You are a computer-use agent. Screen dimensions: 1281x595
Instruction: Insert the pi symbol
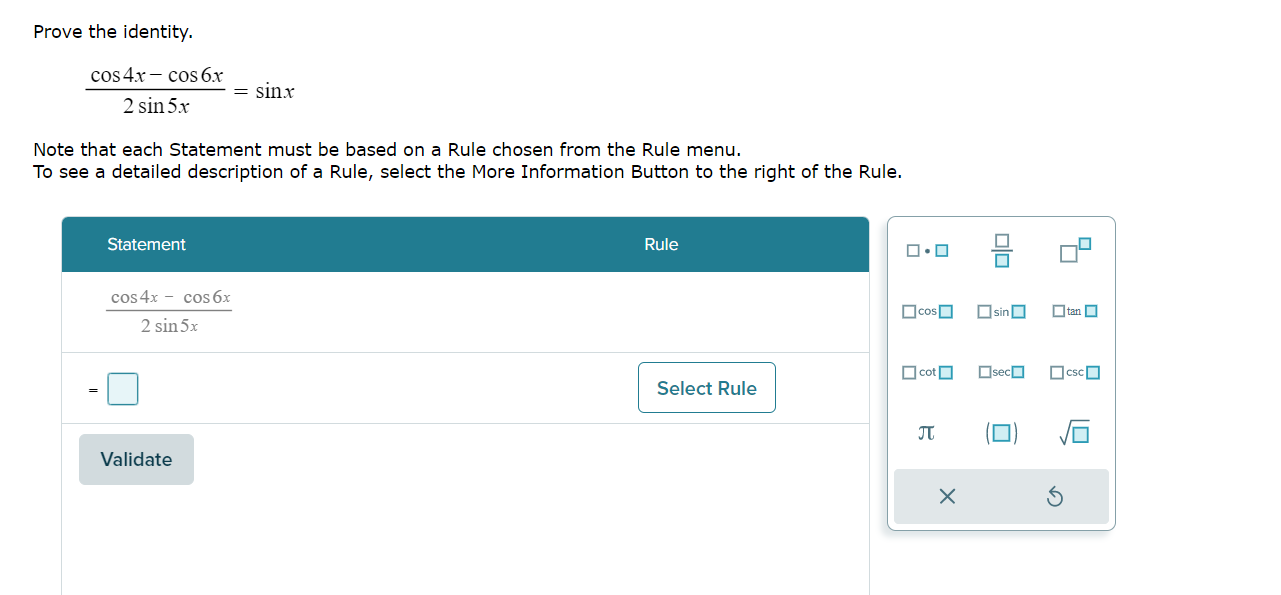927,433
